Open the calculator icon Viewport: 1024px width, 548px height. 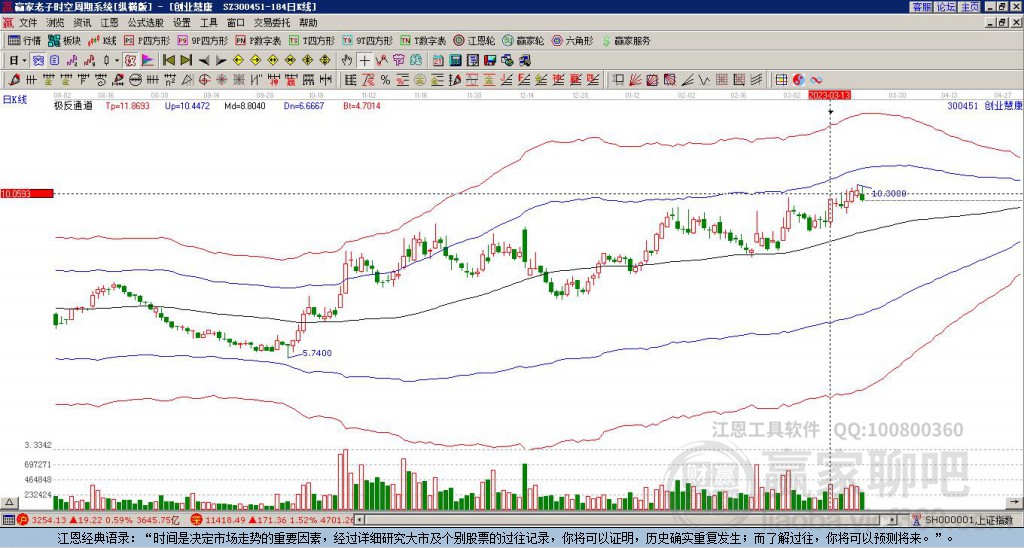pos(455,61)
